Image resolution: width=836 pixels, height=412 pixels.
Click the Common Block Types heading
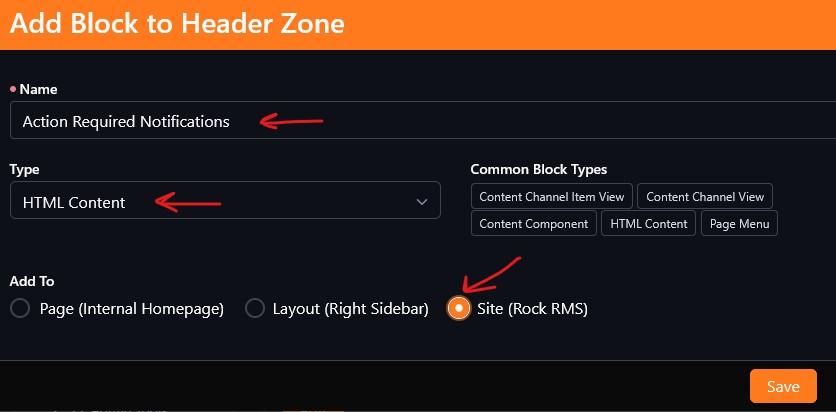[538, 169]
